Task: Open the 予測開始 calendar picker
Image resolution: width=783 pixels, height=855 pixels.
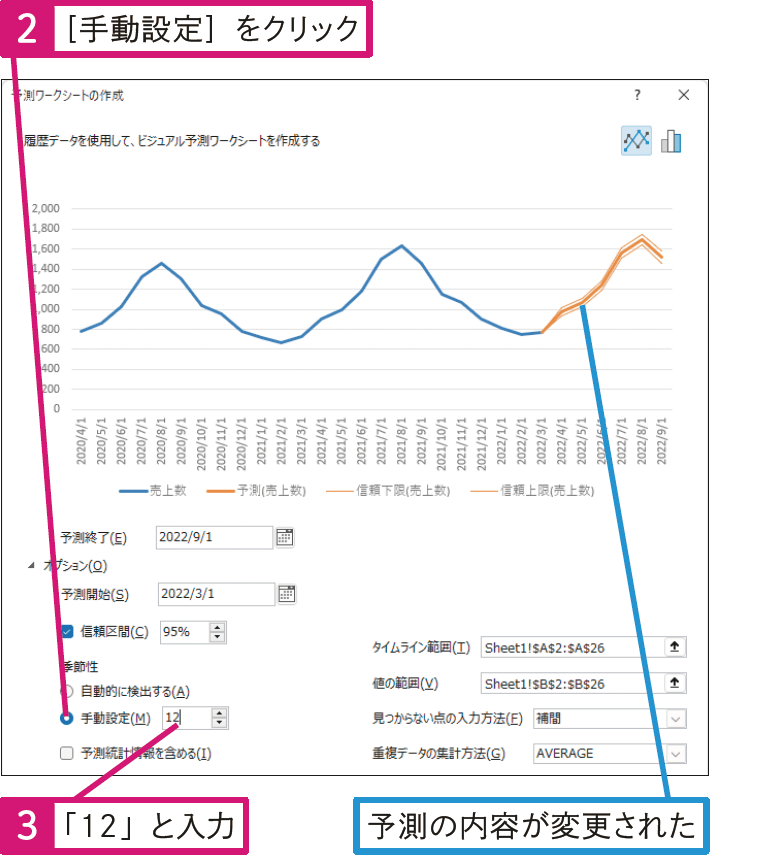Action: coord(287,594)
